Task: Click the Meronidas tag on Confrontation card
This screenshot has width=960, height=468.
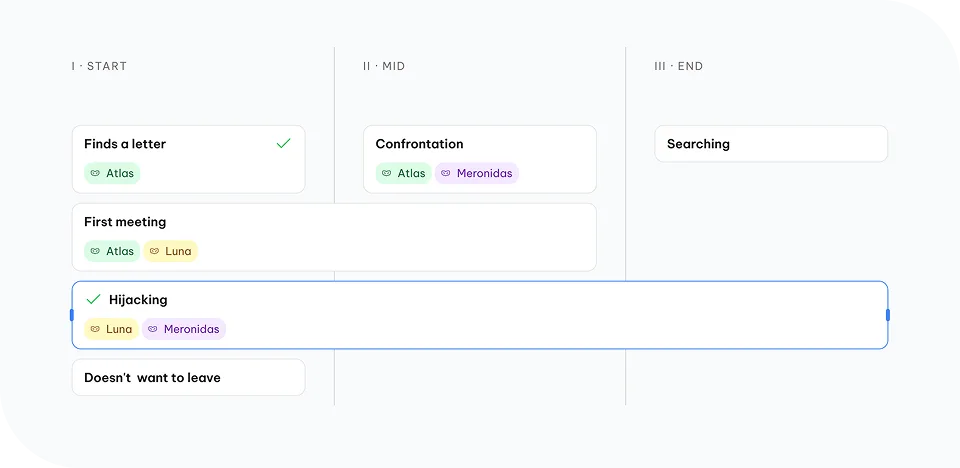Action: [477, 173]
